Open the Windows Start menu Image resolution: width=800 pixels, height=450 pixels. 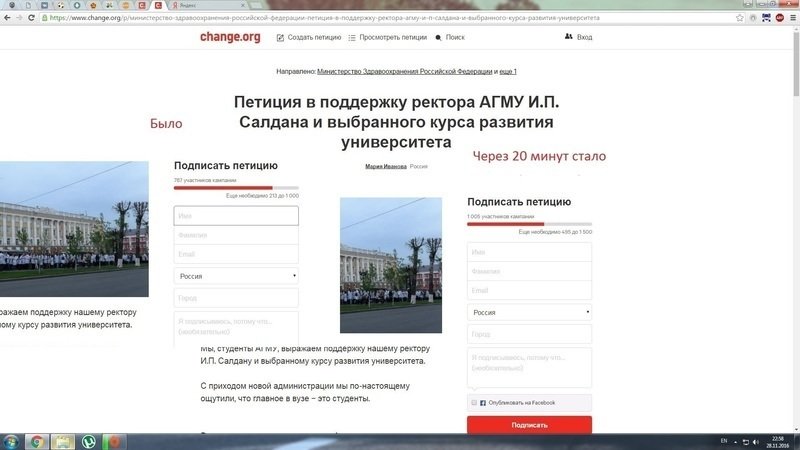coord(11,441)
